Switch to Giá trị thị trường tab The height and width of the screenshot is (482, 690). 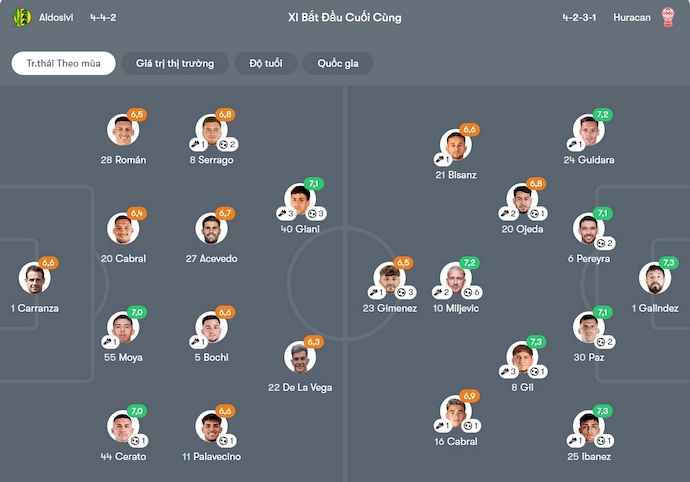pyautogui.click(x=175, y=63)
